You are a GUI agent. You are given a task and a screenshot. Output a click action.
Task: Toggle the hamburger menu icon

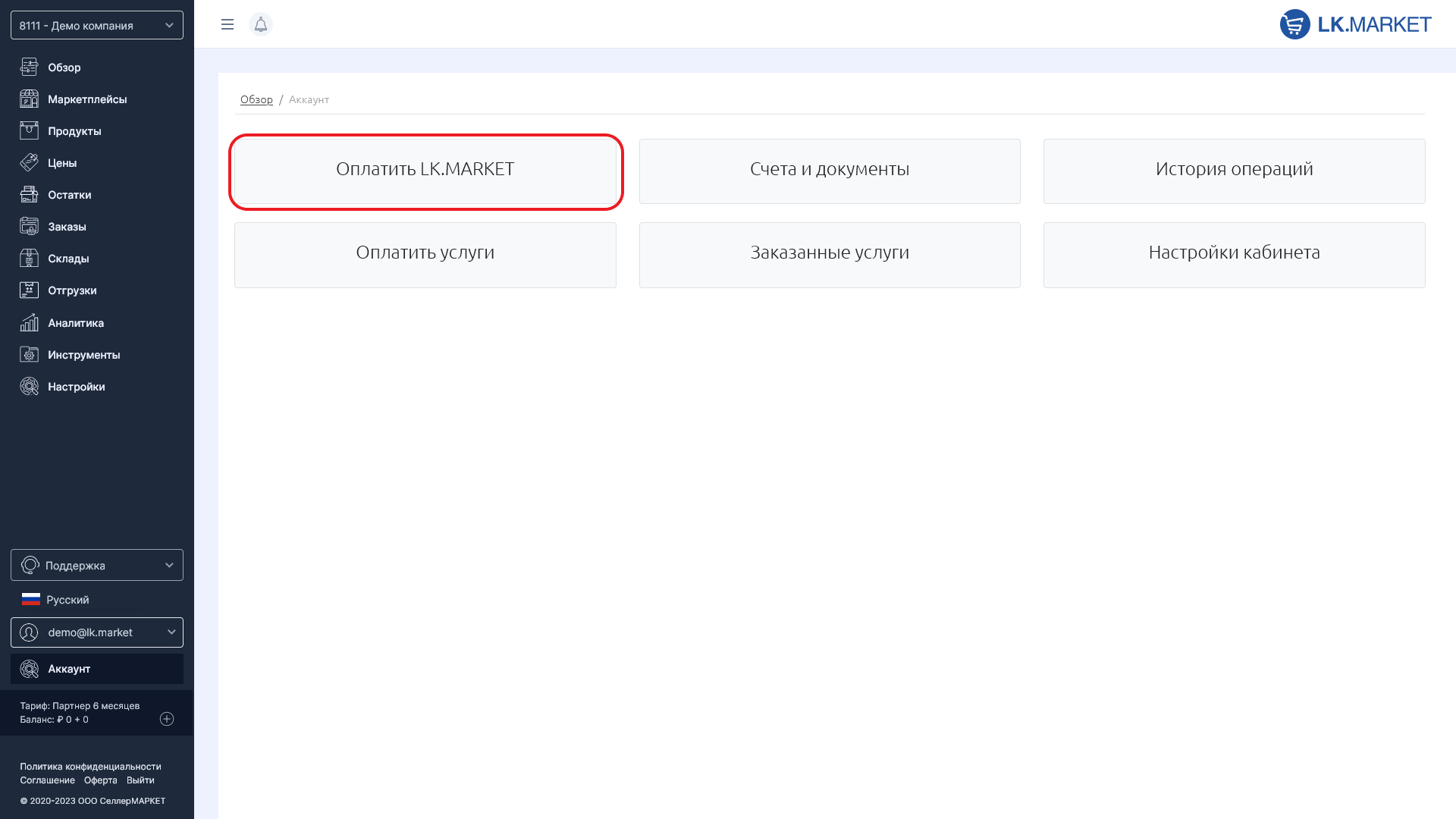pyautogui.click(x=227, y=24)
